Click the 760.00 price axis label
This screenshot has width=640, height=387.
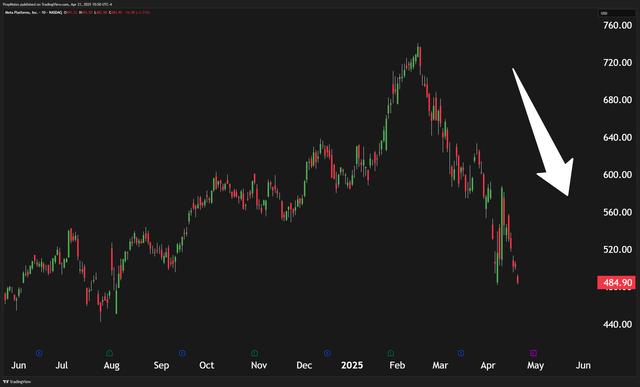click(x=617, y=25)
